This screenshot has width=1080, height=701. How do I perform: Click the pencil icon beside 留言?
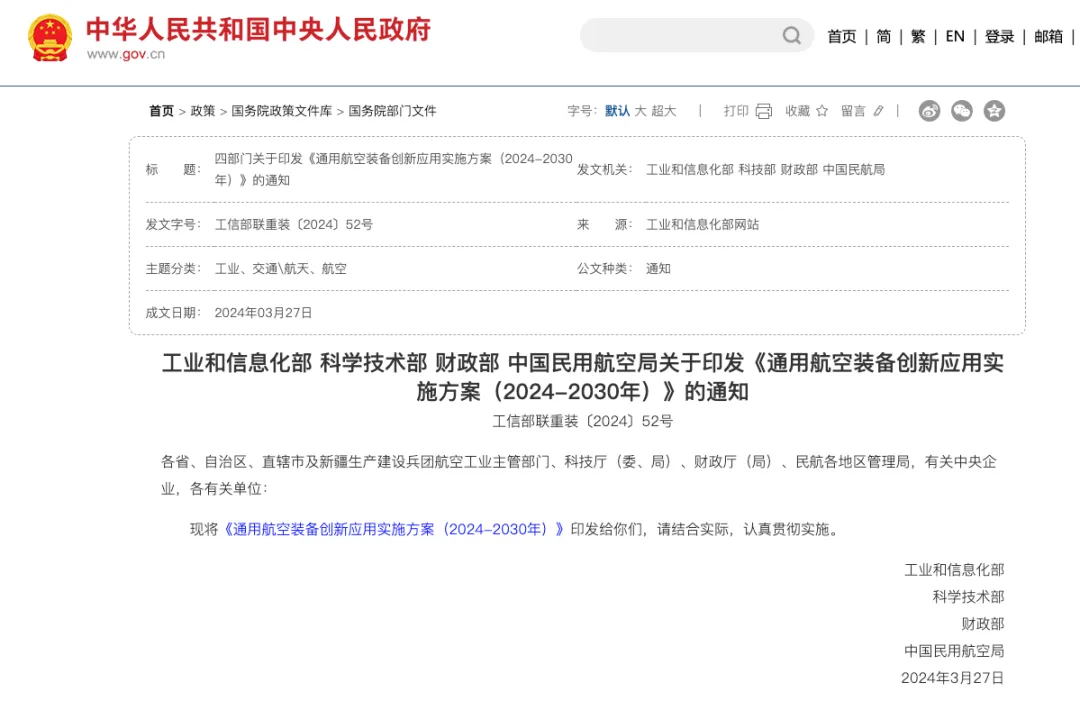pyautogui.click(x=877, y=111)
